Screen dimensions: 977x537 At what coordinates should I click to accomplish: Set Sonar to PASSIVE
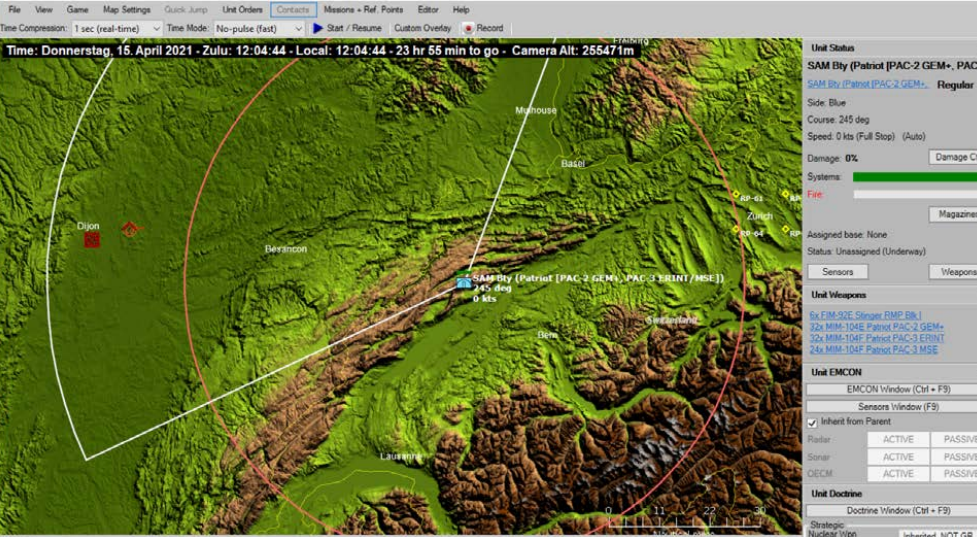coord(954,457)
